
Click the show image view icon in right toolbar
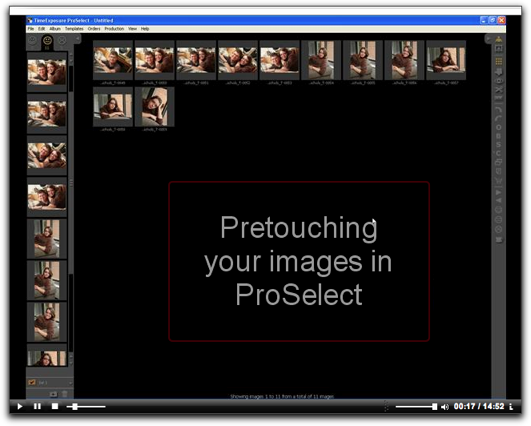pyautogui.click(x=498, y=49)
